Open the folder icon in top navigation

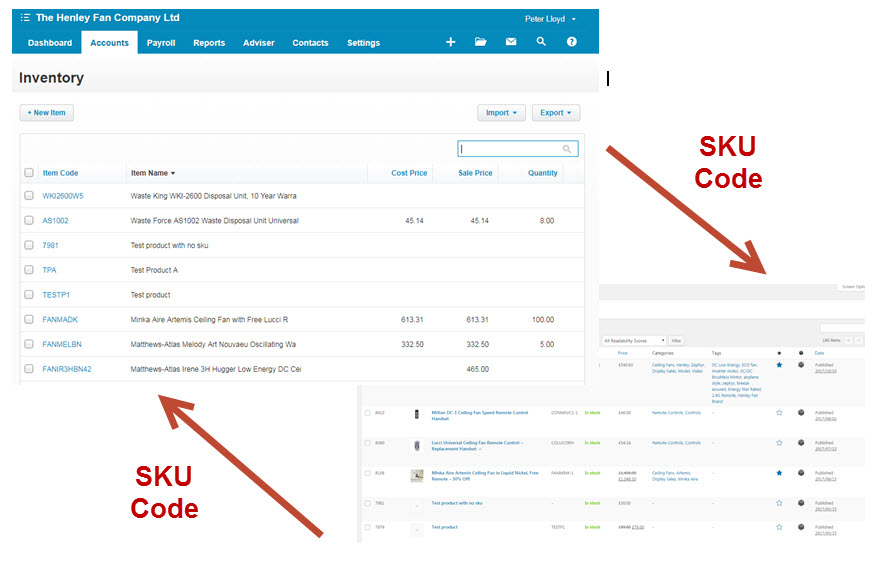click(x=480, y=42)
